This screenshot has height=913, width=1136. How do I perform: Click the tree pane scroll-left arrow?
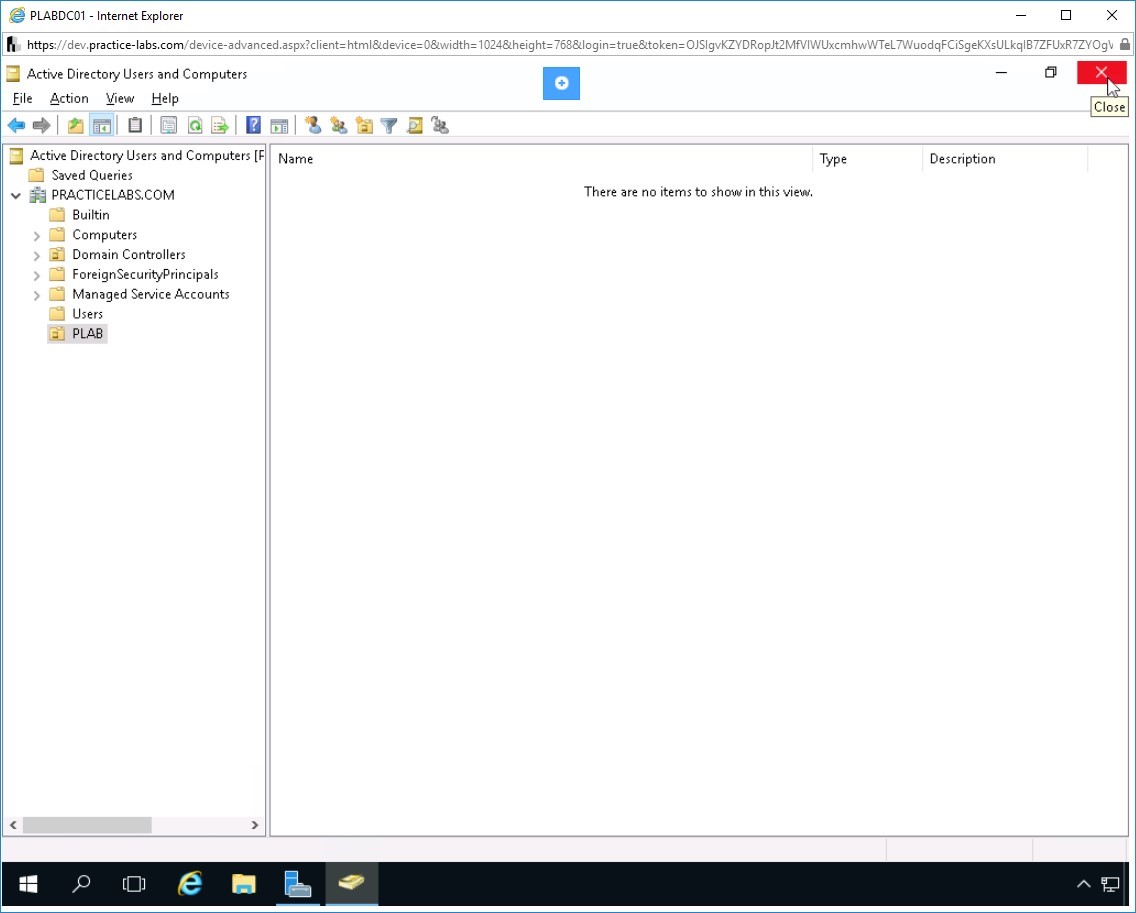click(x=13, y=825)
